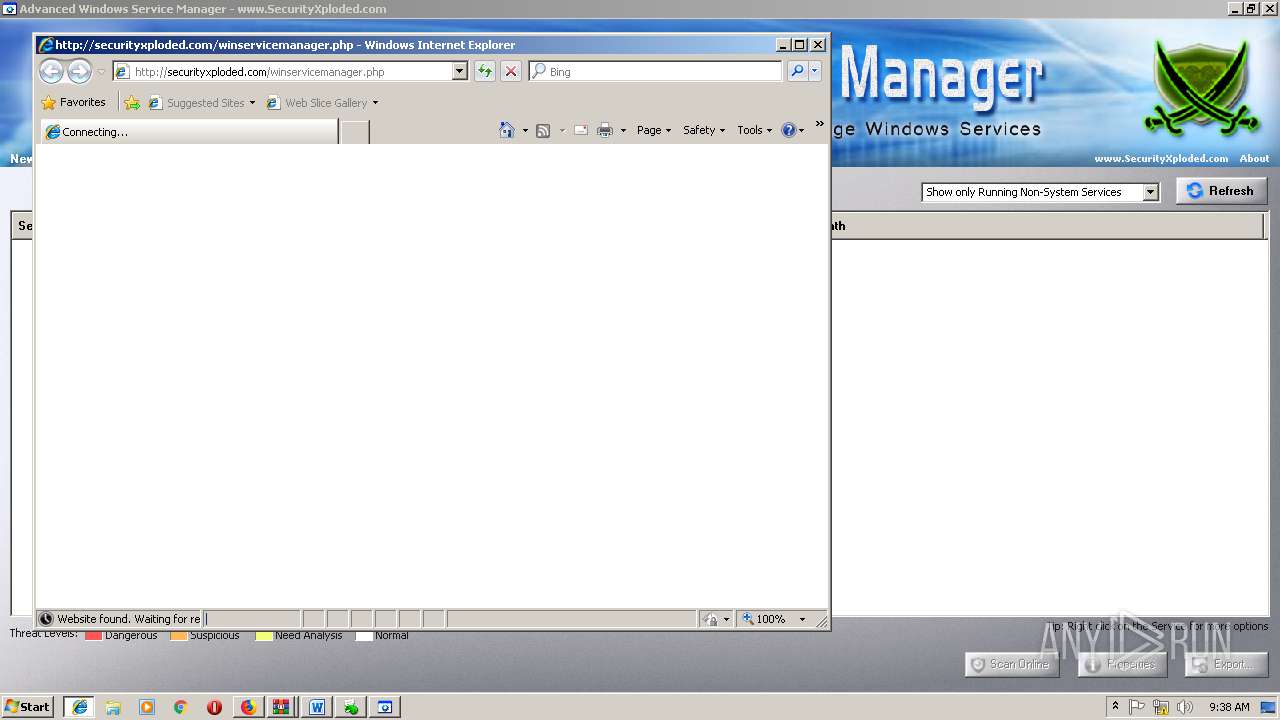Click the volume speaker tray icon
This screenshot has height=720, width=1280.
point(1185,707)
